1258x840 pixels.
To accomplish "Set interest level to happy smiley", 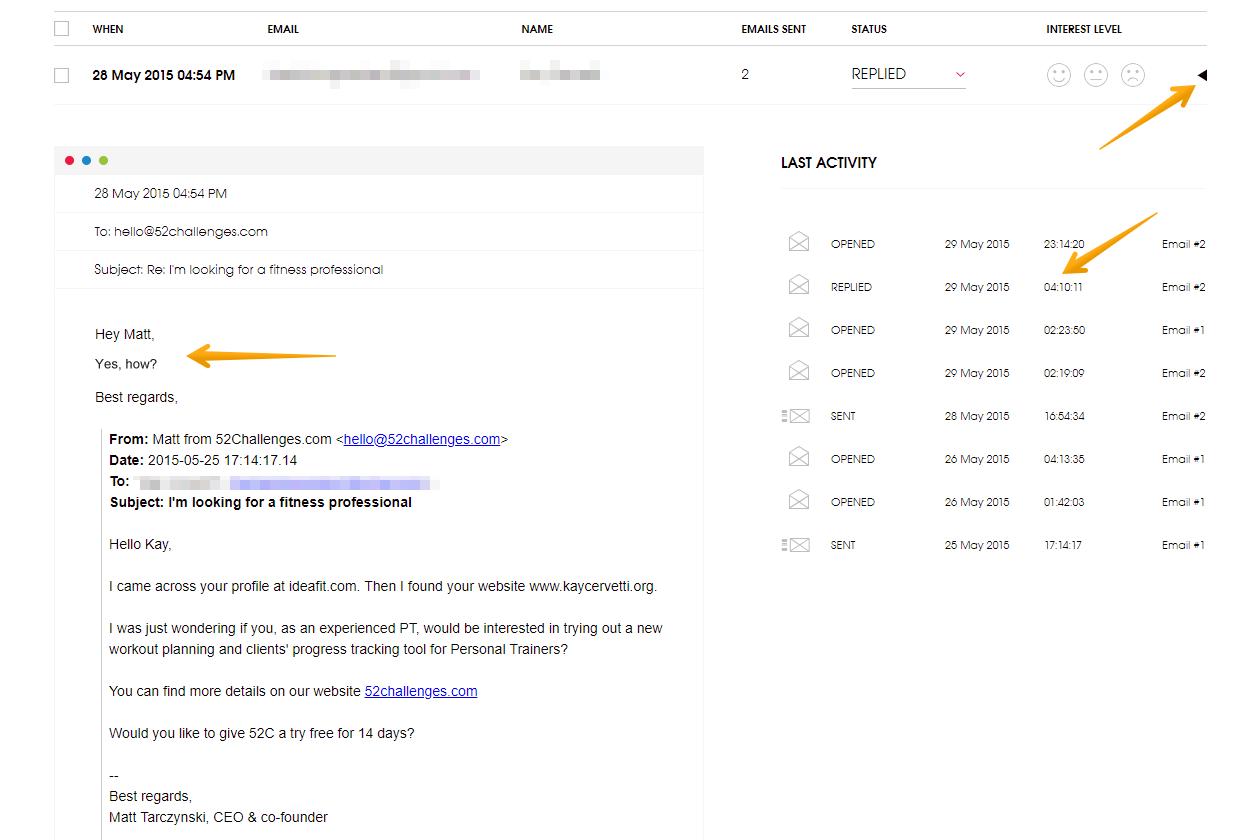I will [1059, 75].
